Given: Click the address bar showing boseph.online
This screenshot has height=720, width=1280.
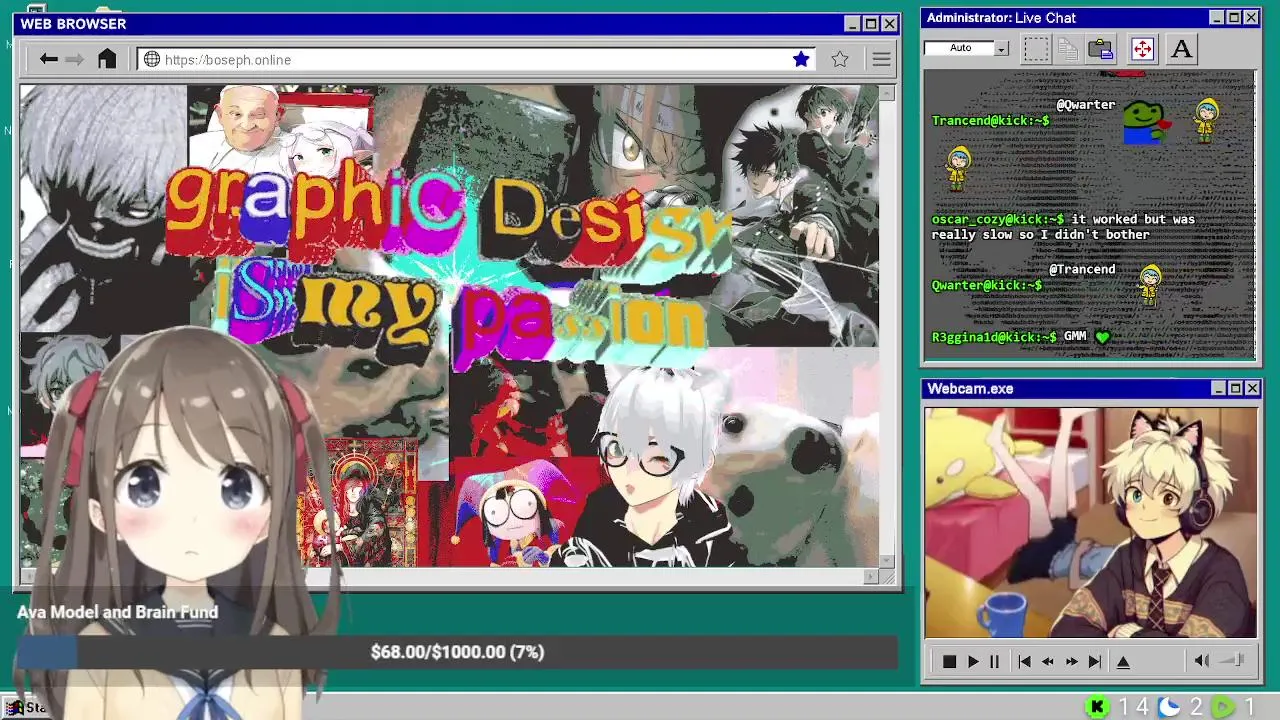Looking at the screenshot, I should 477,60.
